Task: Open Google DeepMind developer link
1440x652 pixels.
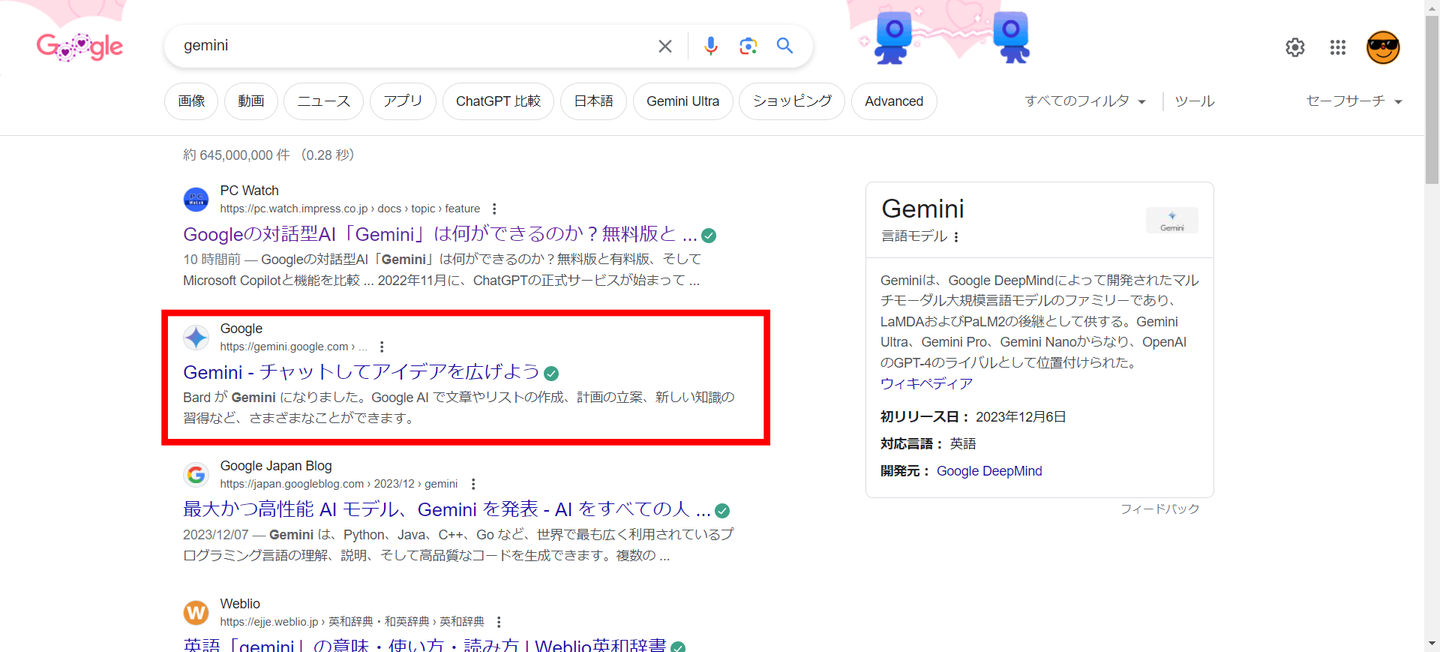Action: click(989, 471)
